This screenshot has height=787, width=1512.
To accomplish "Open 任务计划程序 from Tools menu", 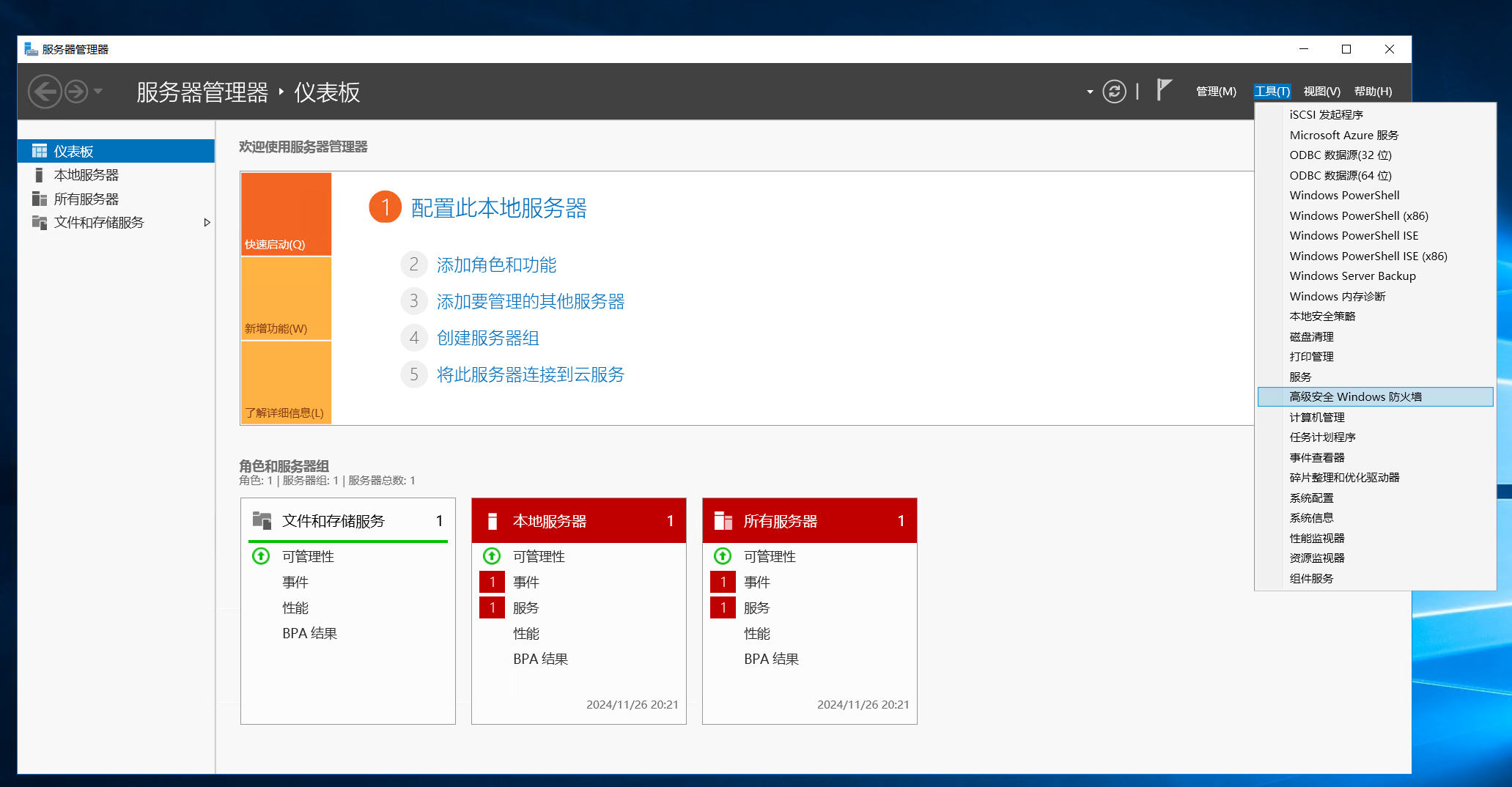I will [x=1376, y=437].
